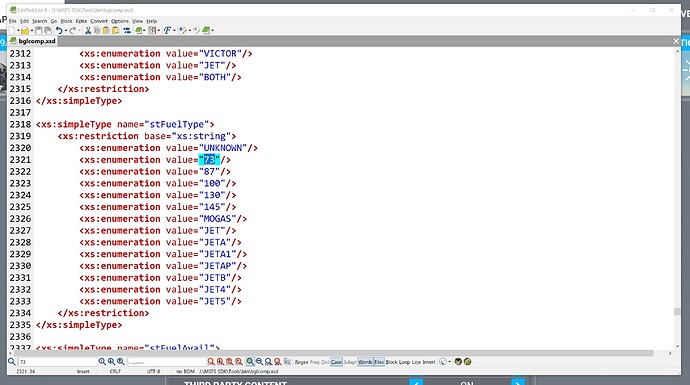Image resolution: width=690 pixels, height=385 pixels.
Task: Click the Save file disk icon
Action: [39, 30]
